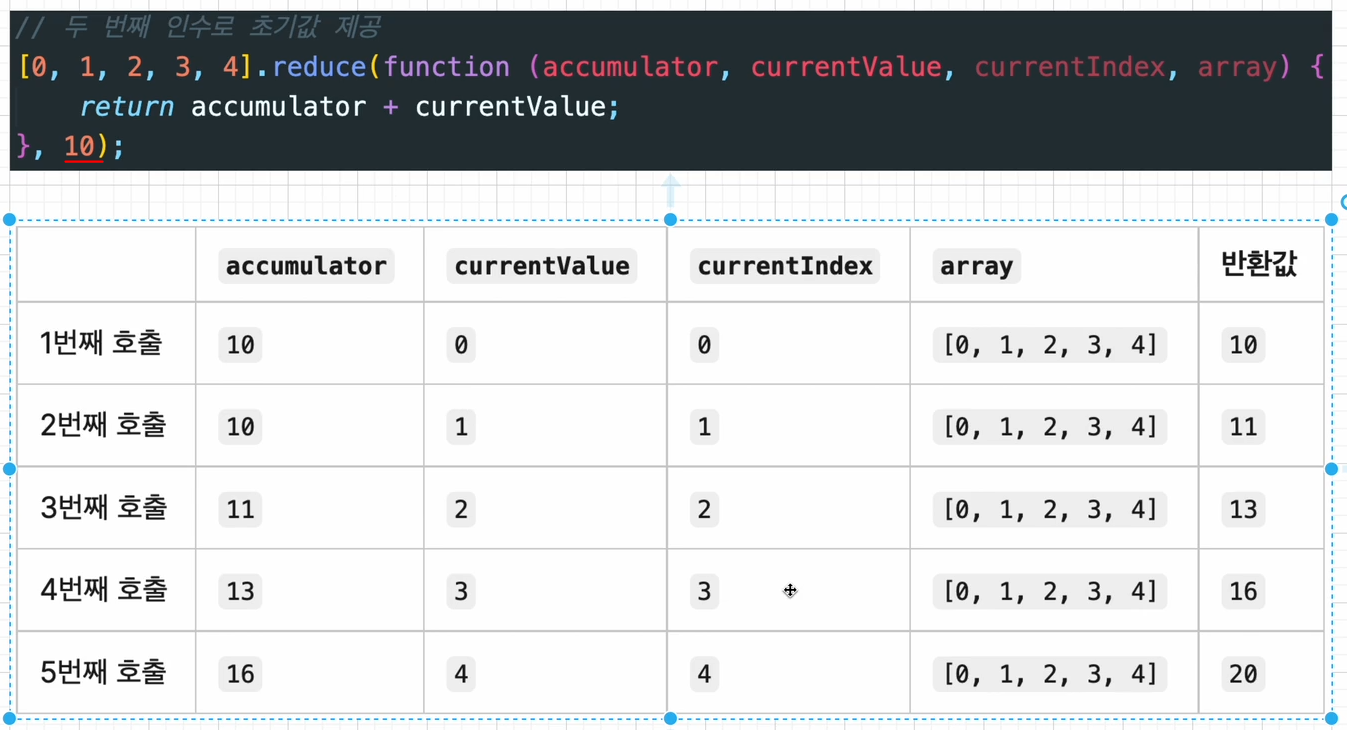
Task: Click the currentIndex column header
Action: coord(787,265)
